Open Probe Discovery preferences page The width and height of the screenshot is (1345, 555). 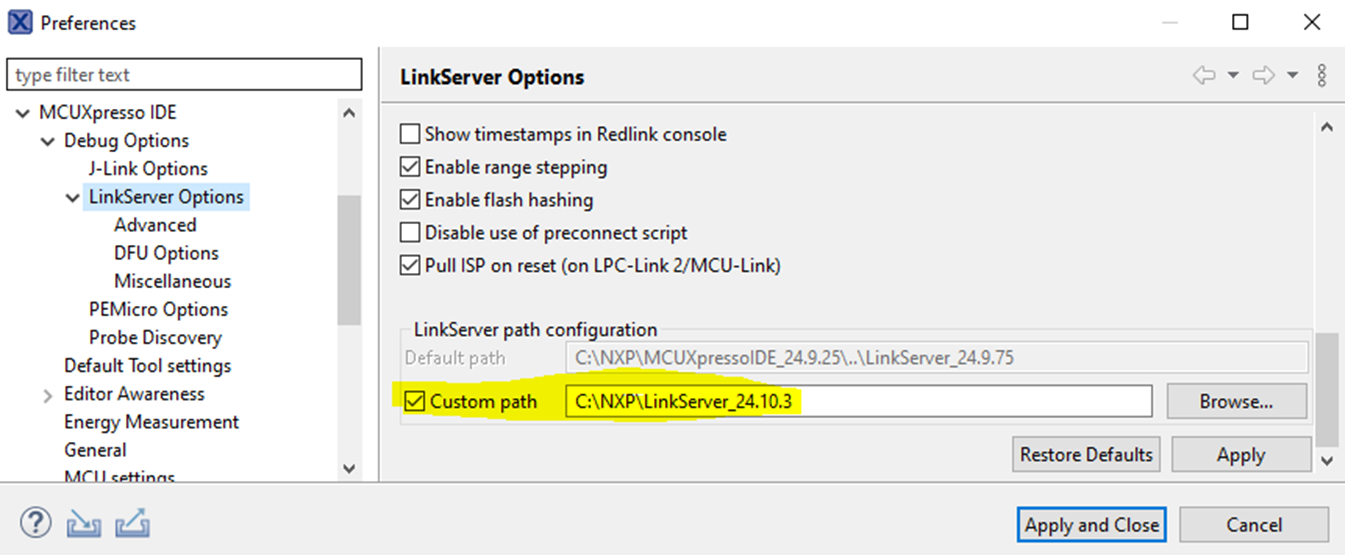point(155,338)
